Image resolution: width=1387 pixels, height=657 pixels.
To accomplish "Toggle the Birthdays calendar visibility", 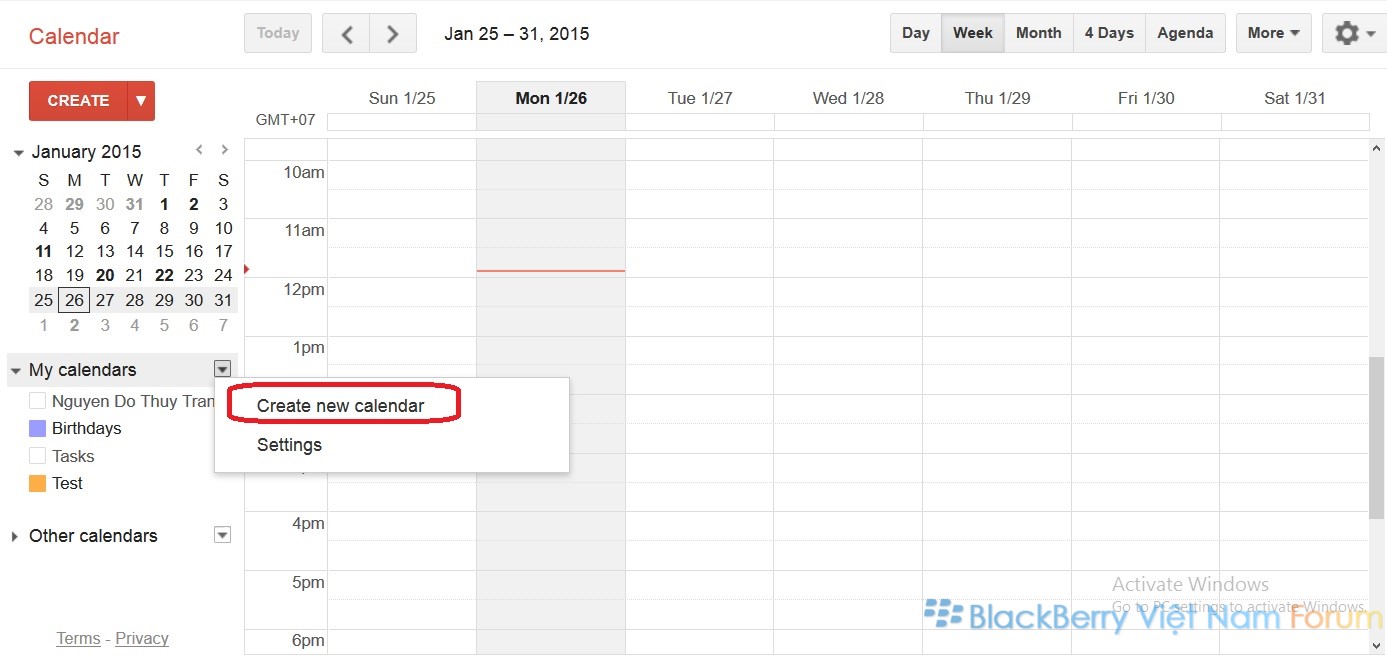I will tap(38, 428).
